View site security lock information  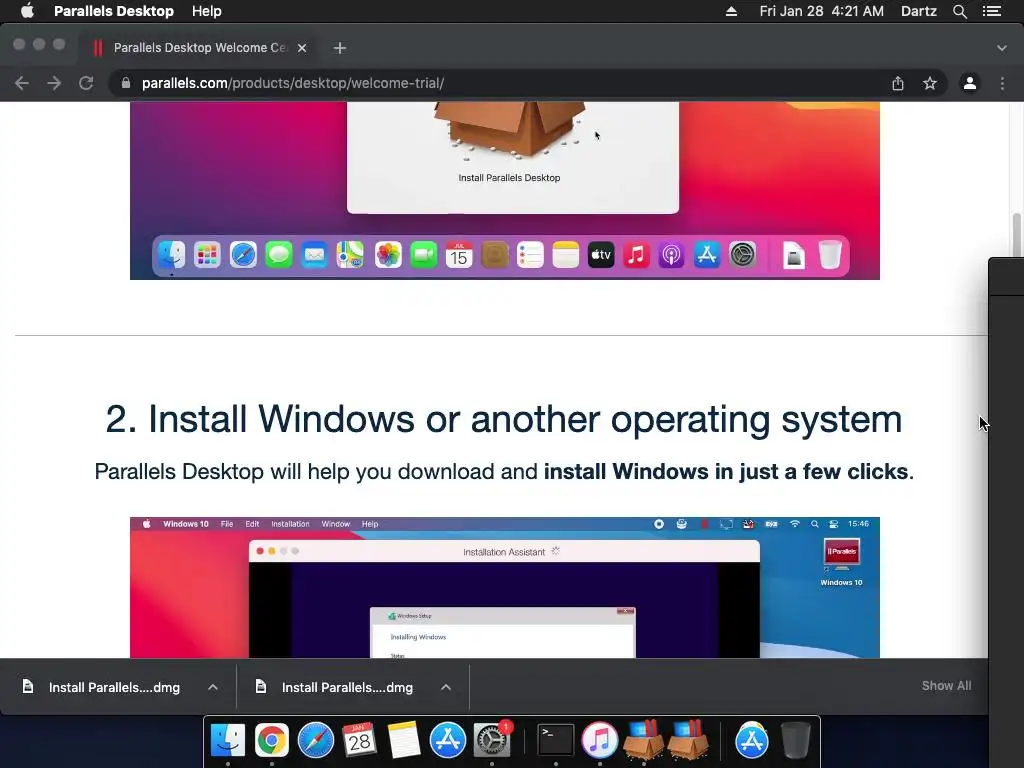[x=125, y=83]
